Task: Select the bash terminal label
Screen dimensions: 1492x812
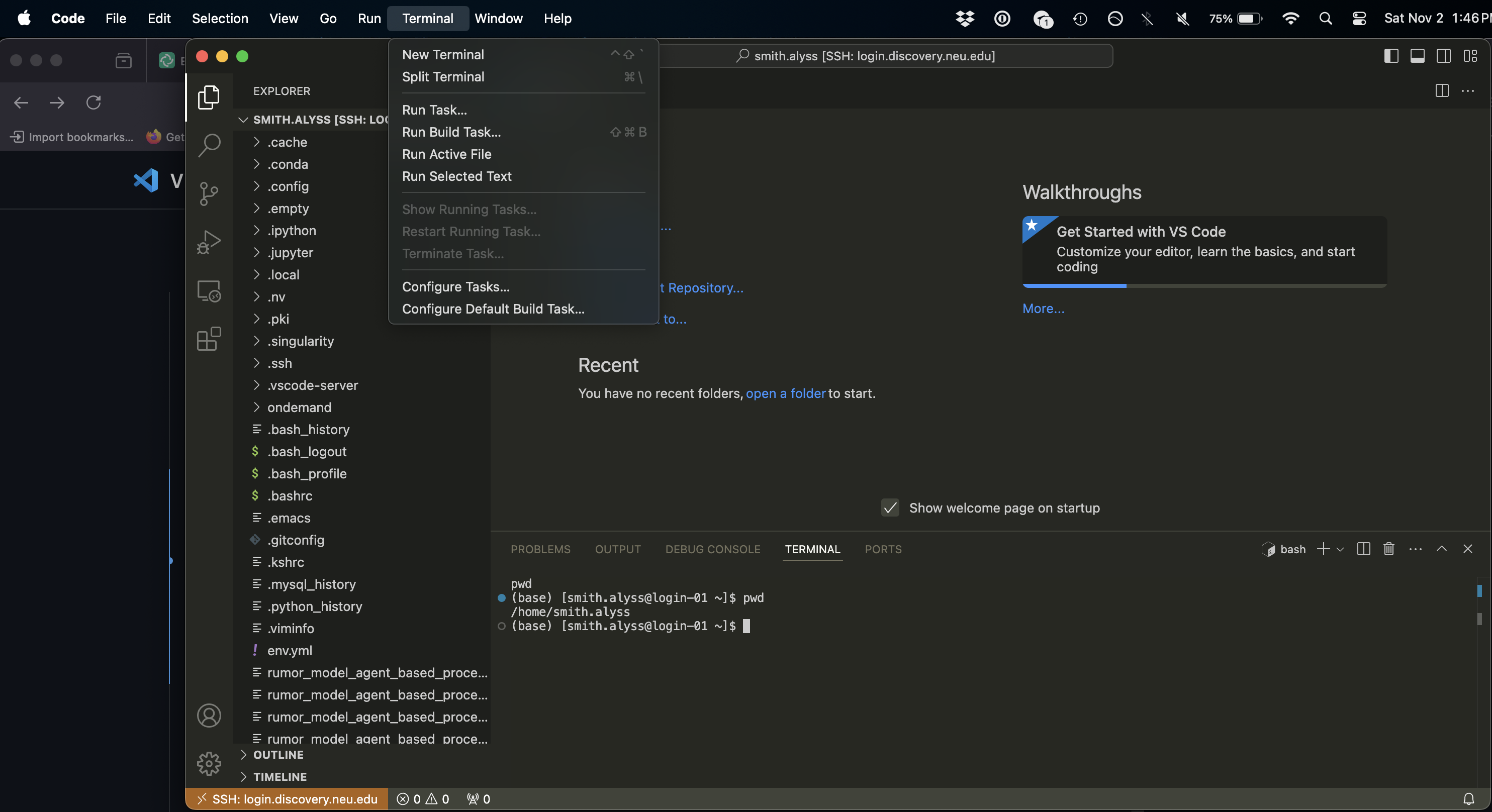Action: point(1283,549)
